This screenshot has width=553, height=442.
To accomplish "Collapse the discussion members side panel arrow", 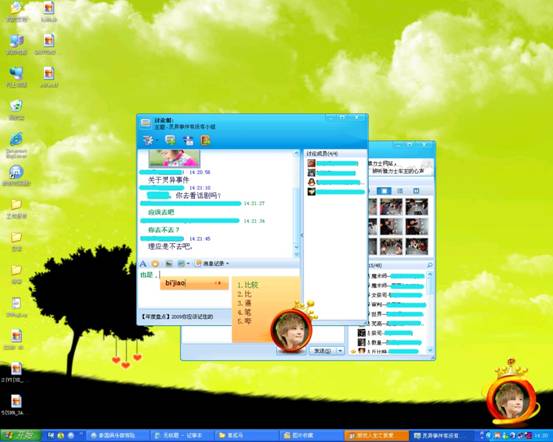I will tap(302, 235).
